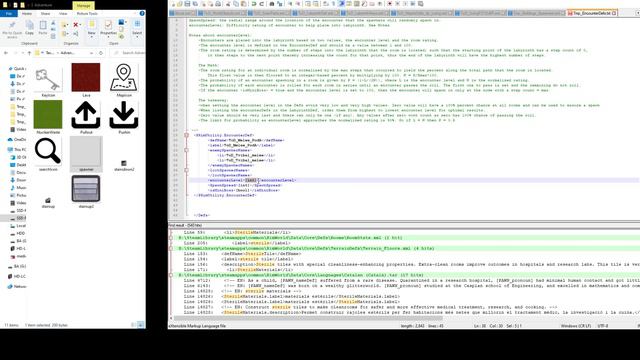Image resolution: width=640 pixels, height=360 pixels.
Task: Collapse RoomStats.xml search result group
Action: pos(171,238)
